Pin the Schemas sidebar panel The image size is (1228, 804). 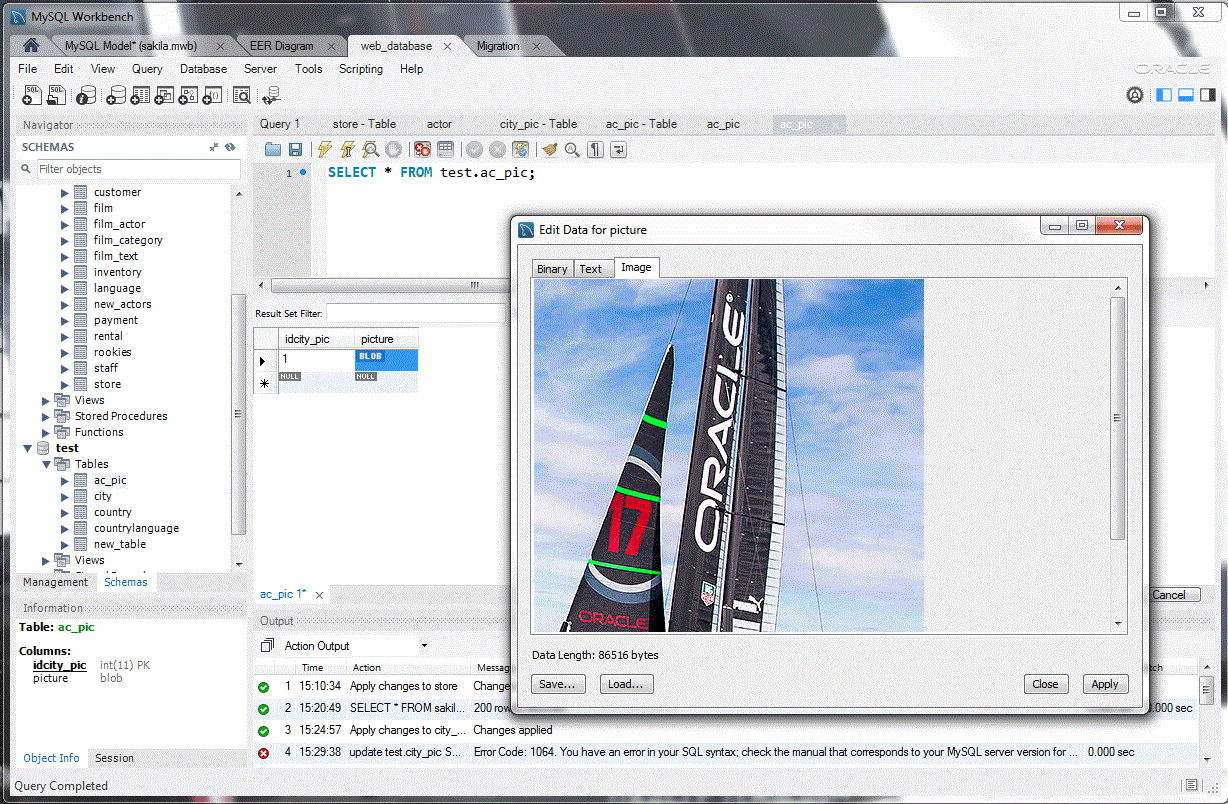(213, 146)
